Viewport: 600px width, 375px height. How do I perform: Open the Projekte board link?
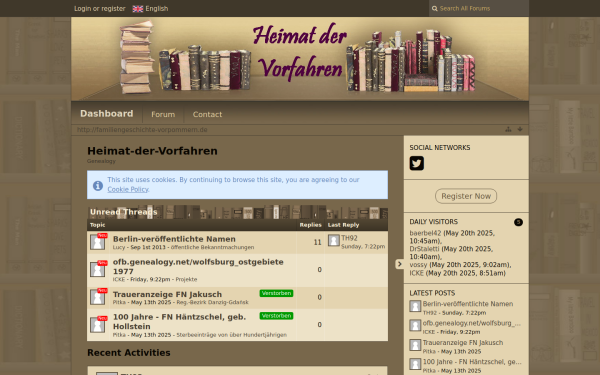click(x=186, y=279)
